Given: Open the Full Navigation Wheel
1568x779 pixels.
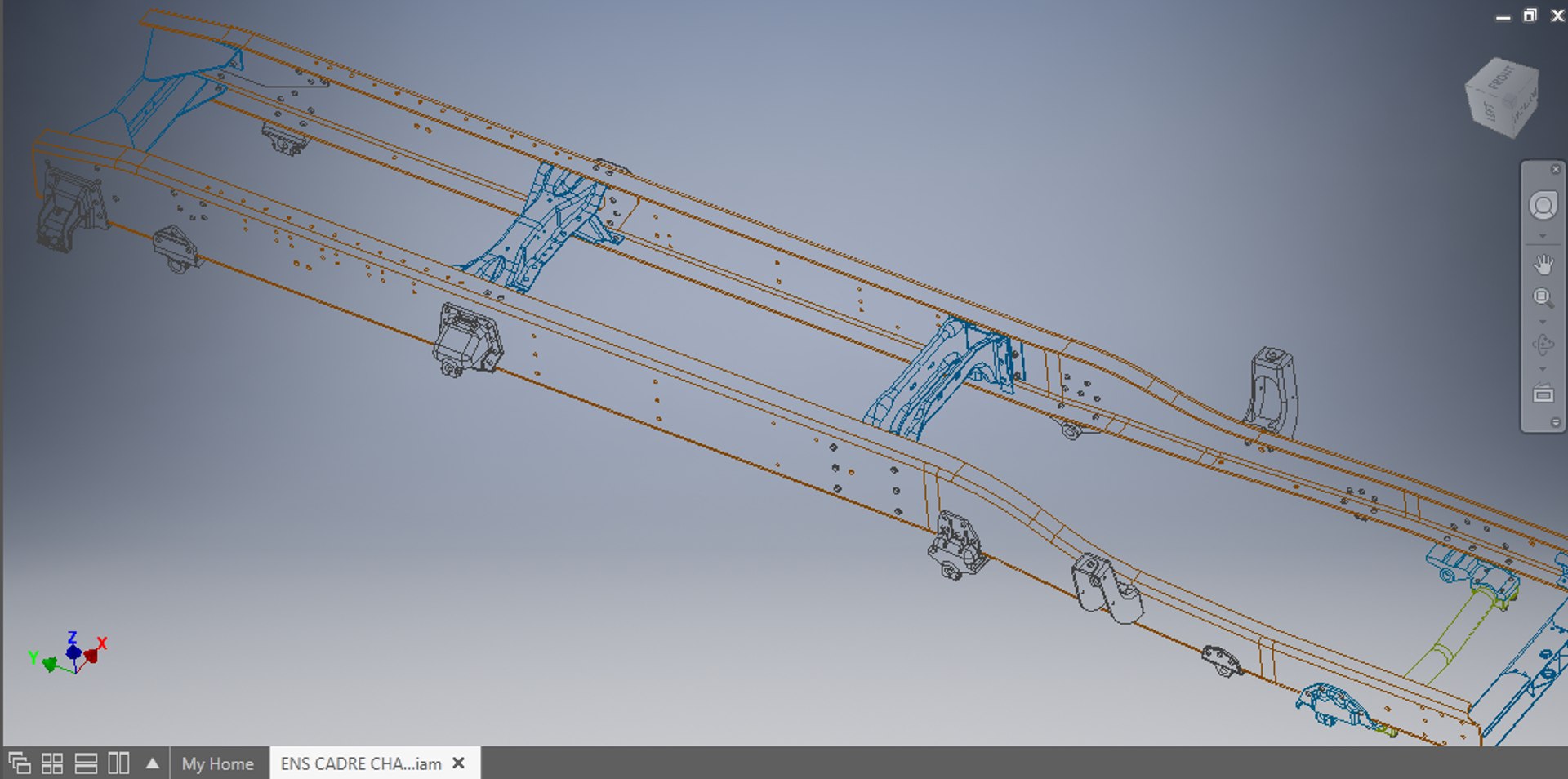Looking at the screenshot, I should point(1543,206).
